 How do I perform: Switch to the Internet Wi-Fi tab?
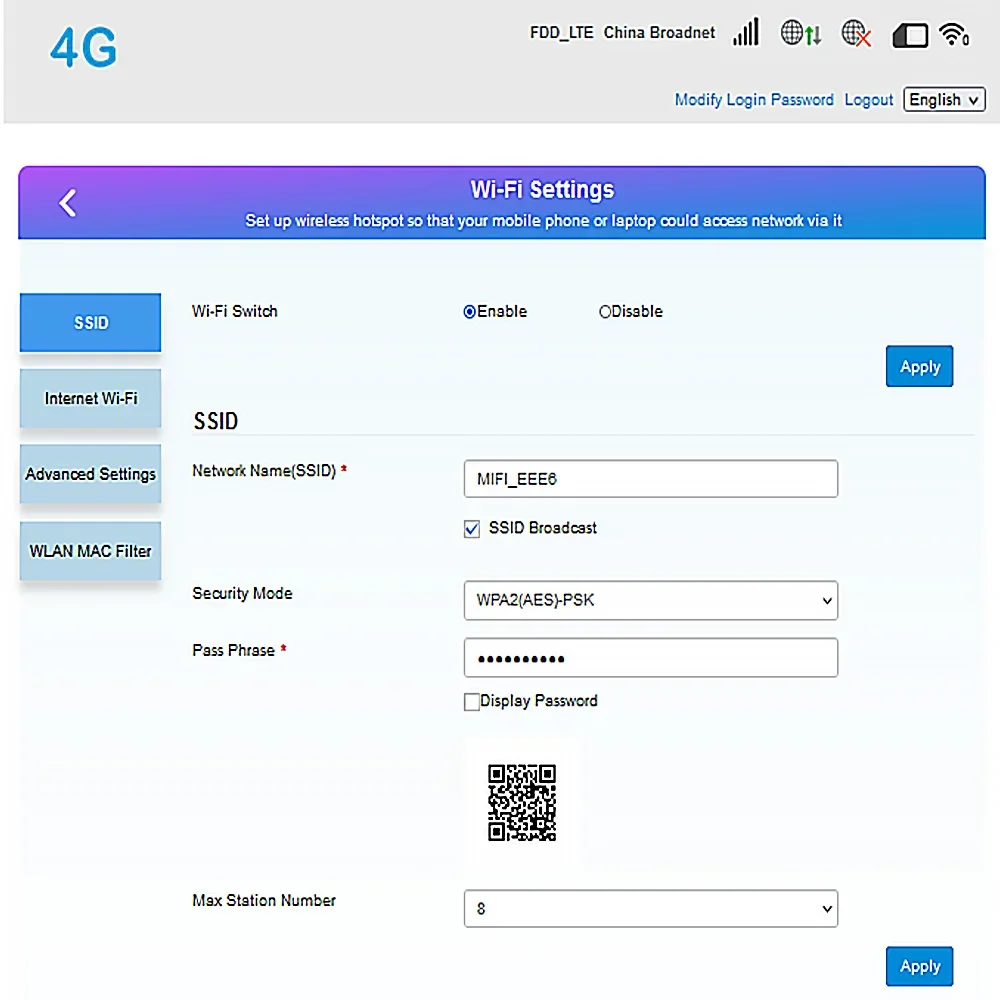[90, 398]
